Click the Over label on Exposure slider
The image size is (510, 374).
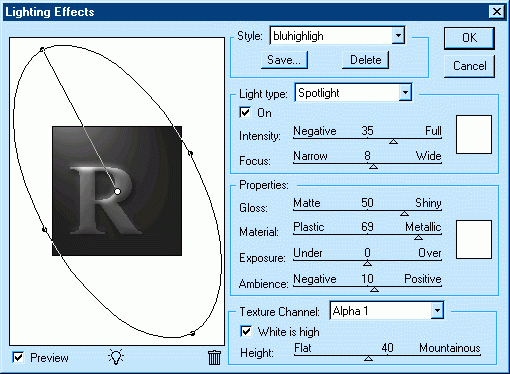click(430, 253)
